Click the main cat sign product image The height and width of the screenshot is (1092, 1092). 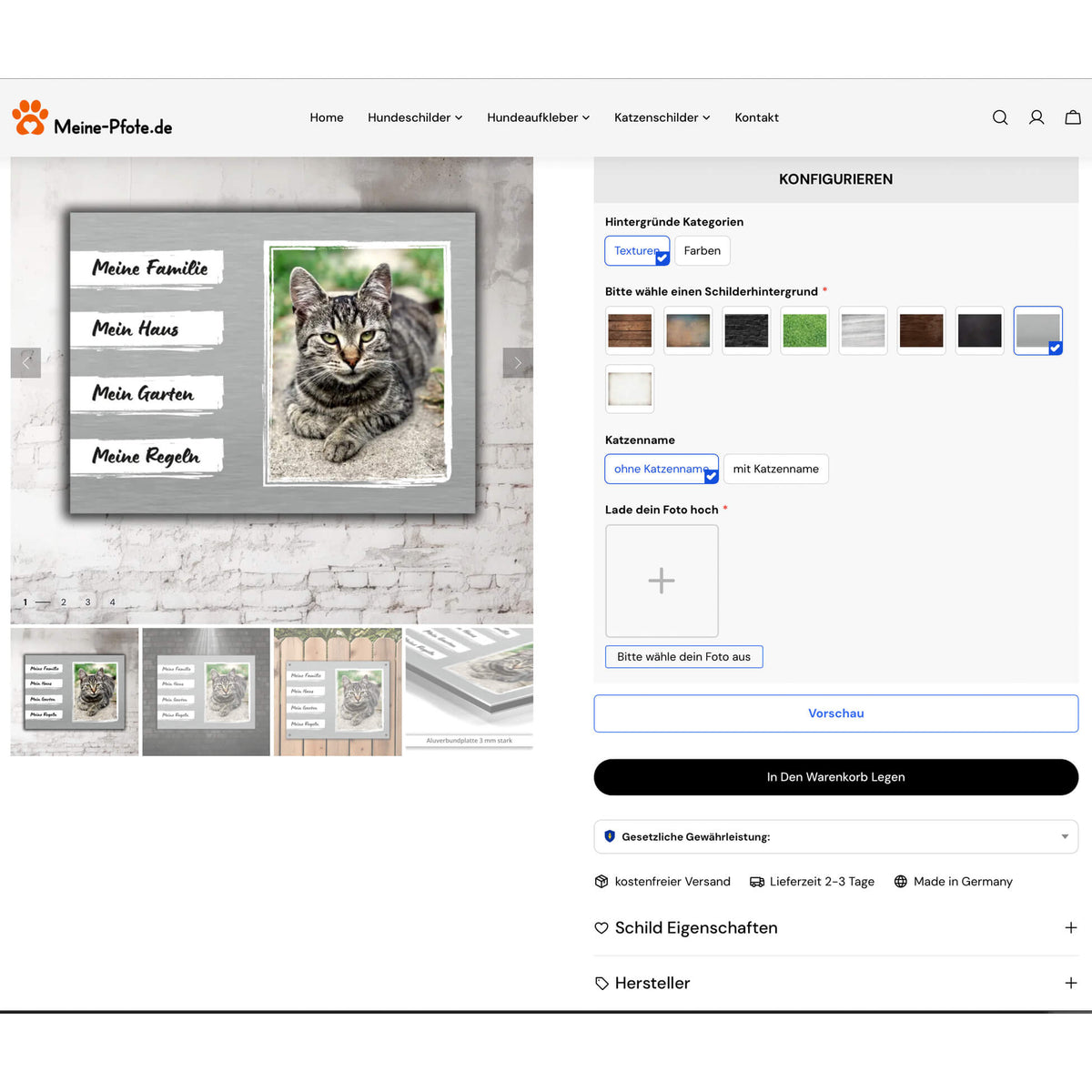pyautogui.click(x=272, y=389)
